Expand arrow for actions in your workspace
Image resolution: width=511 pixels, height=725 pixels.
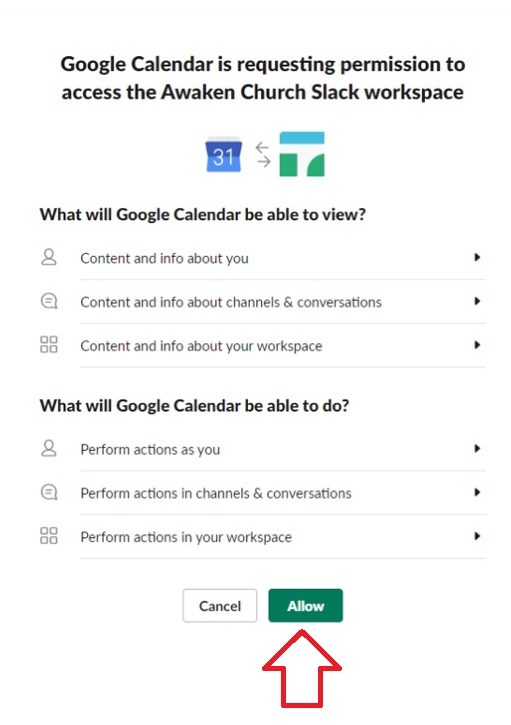477,536
